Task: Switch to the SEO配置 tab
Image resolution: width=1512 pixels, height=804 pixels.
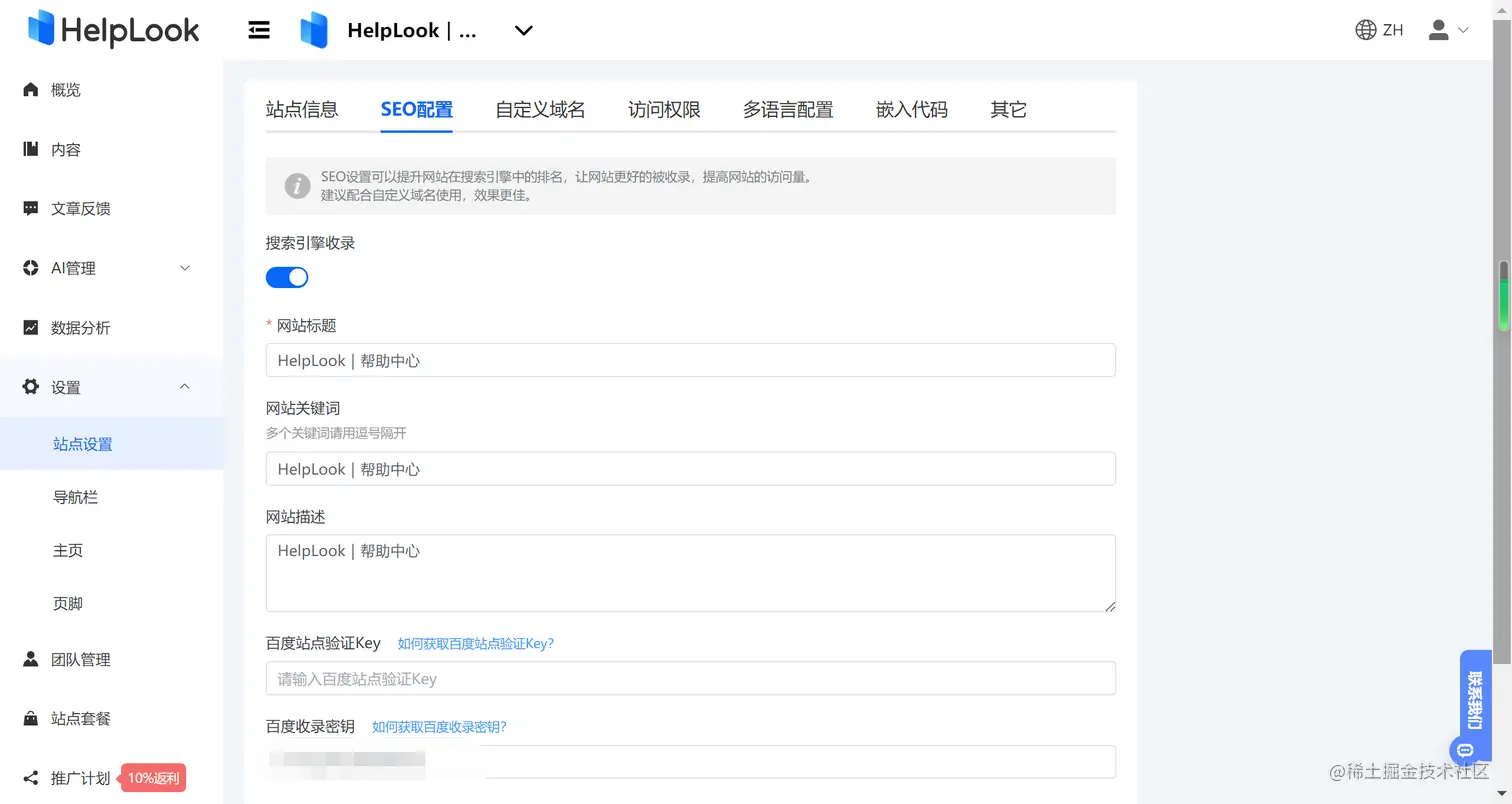Action: pyautogui.click(x=417, y=110)
